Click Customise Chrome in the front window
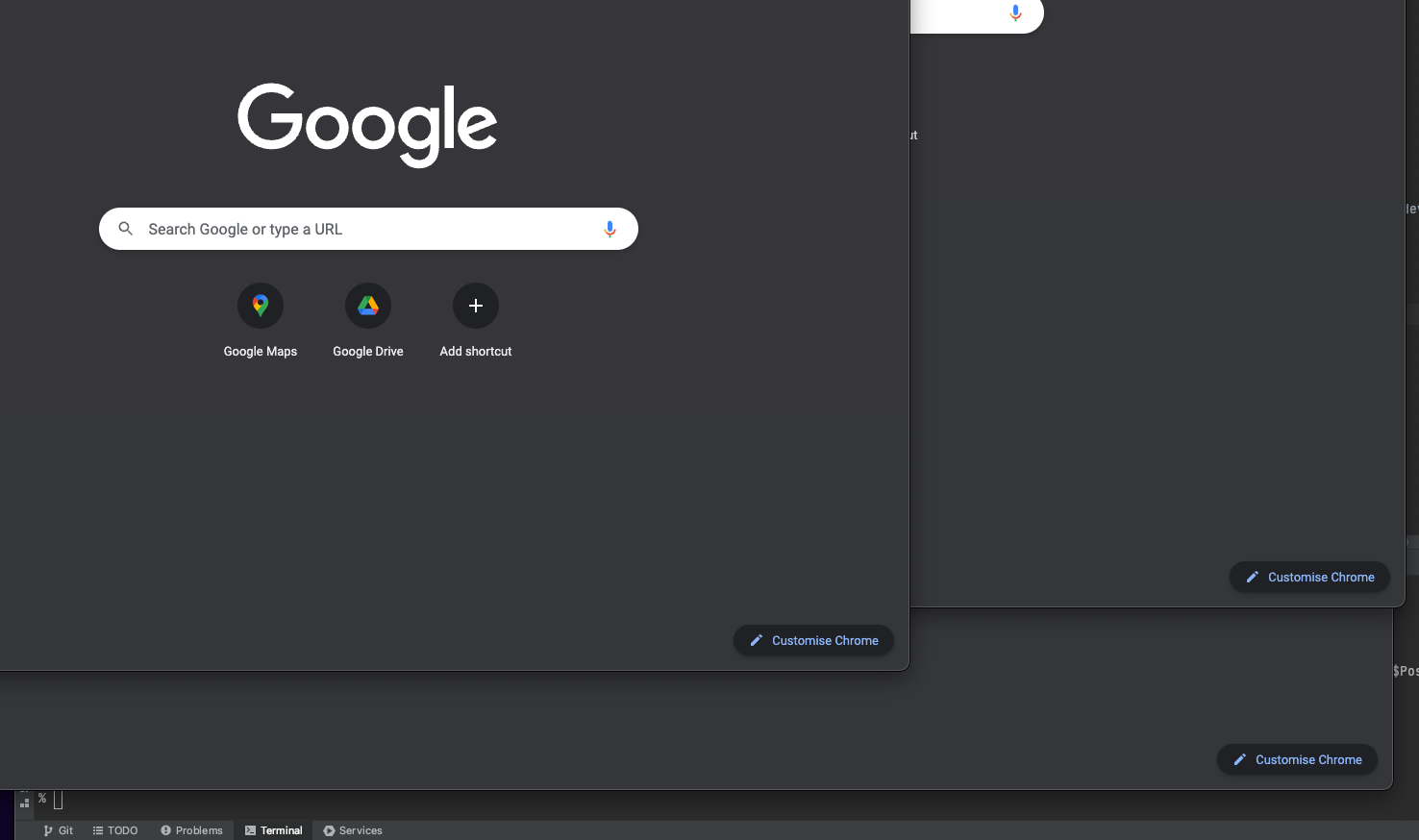Image resolution: width=1419 pixels, height=840 pixels. pyautogui.click(x=813, y=640)
